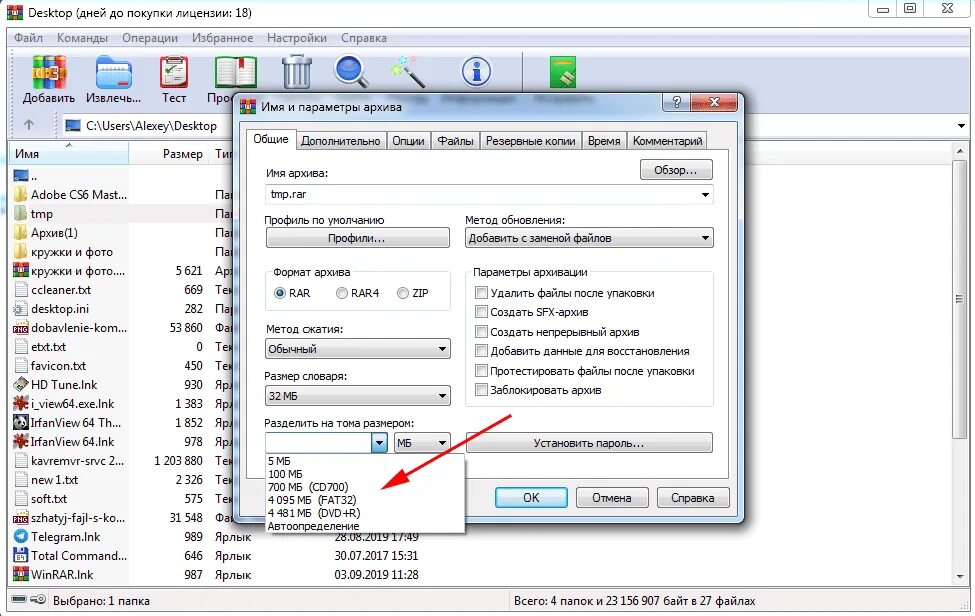975x616 pixels.
Task: Click the кружки и фото RAR archive icon
Action: click(21, 270)
